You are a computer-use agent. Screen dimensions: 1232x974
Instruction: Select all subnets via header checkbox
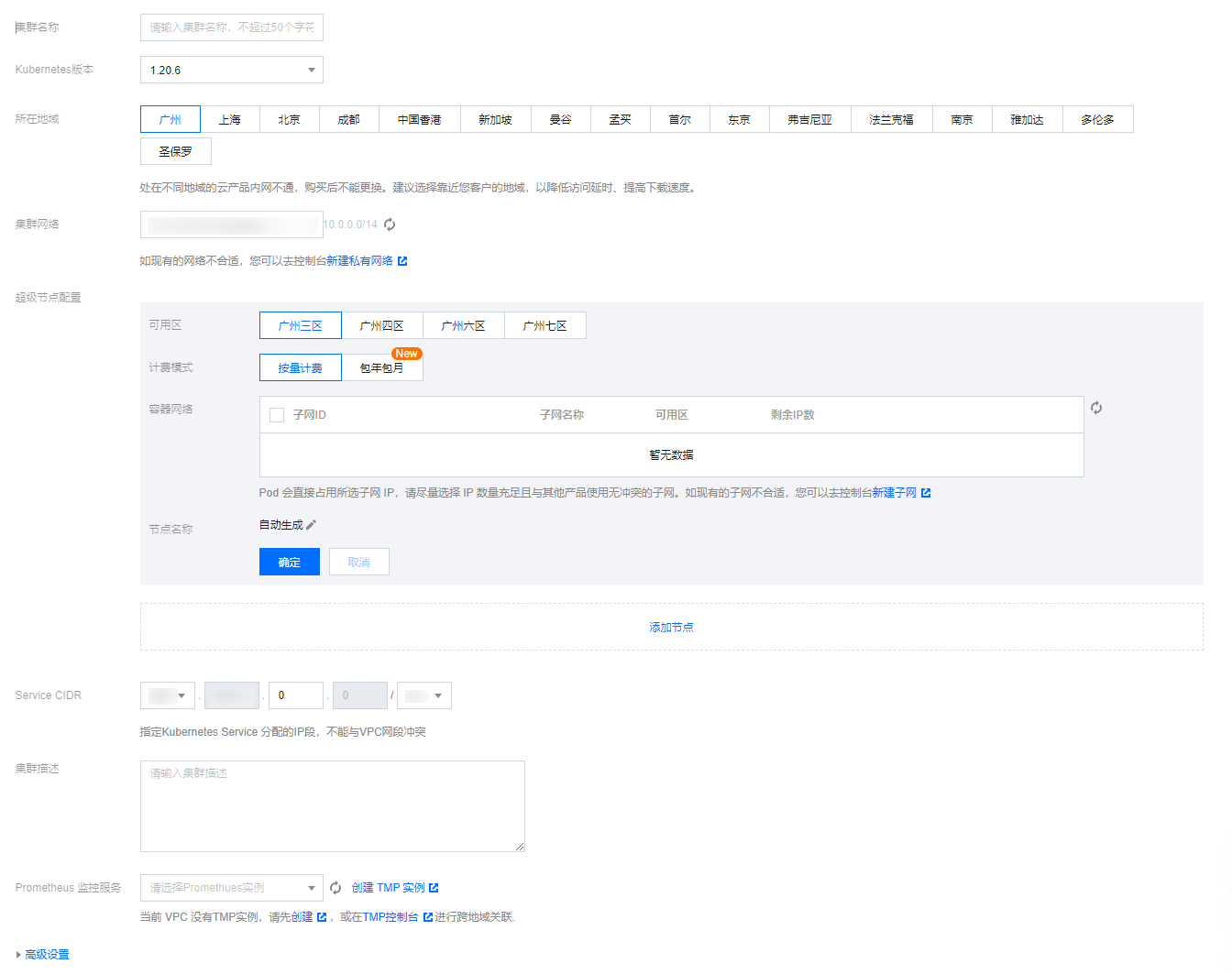click(x=276, y=414)
